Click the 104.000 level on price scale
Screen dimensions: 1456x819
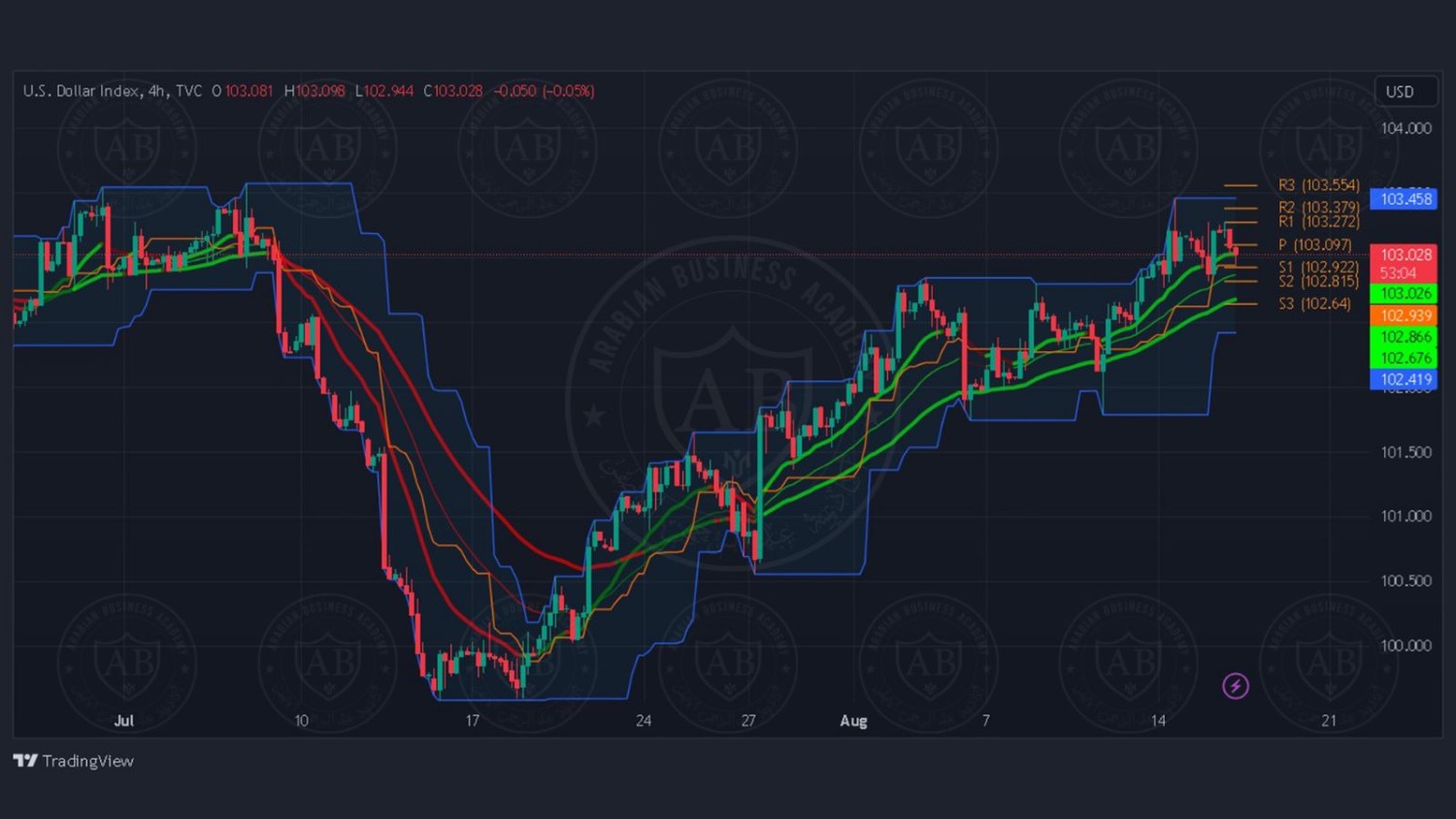point(1406,128)
